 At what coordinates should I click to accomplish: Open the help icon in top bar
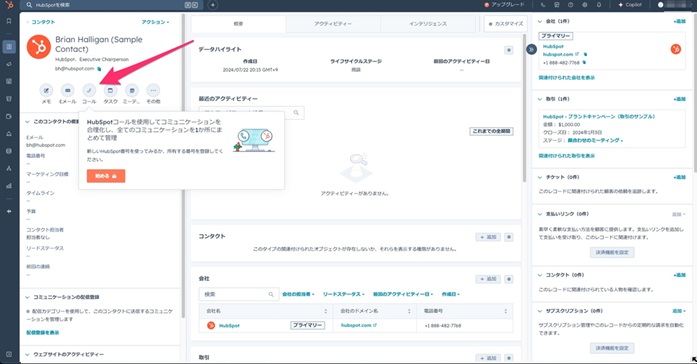tap(570, 5)
